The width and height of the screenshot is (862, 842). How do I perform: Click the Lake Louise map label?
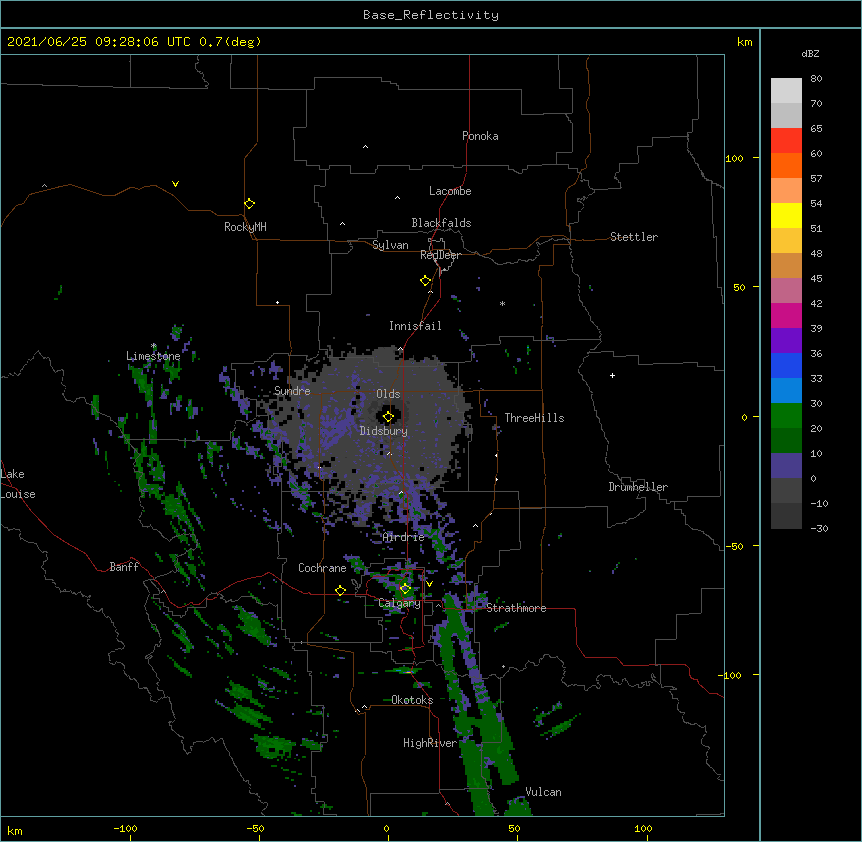(x=18, y=484)
